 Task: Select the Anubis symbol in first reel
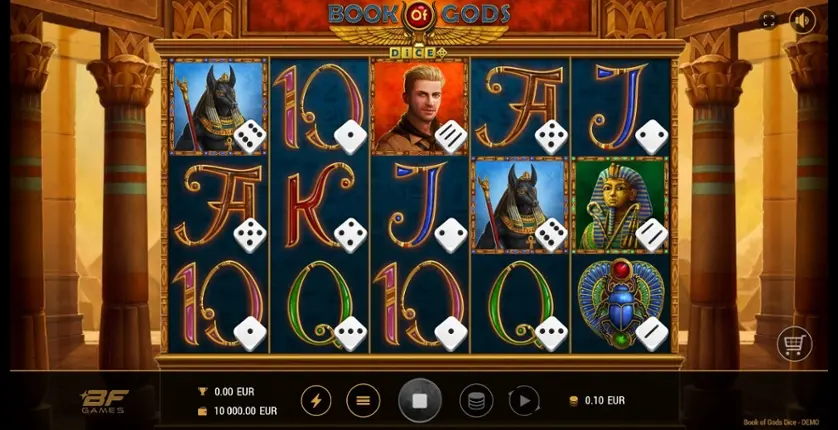(218, 106)
